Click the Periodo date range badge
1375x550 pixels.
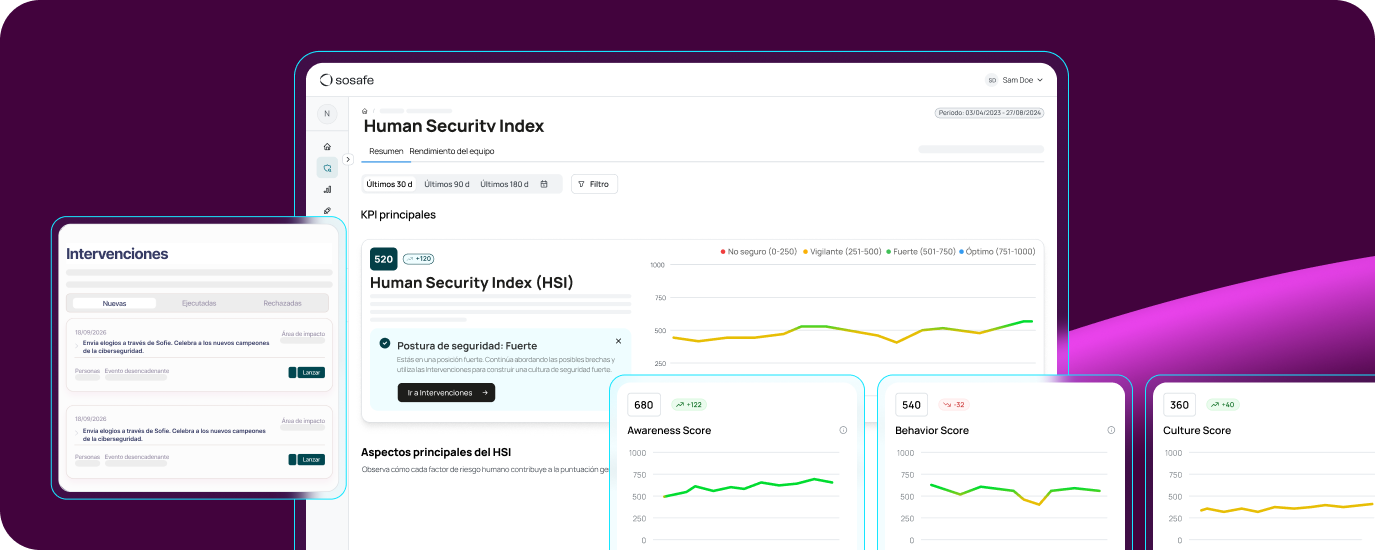tap(990, 113)
